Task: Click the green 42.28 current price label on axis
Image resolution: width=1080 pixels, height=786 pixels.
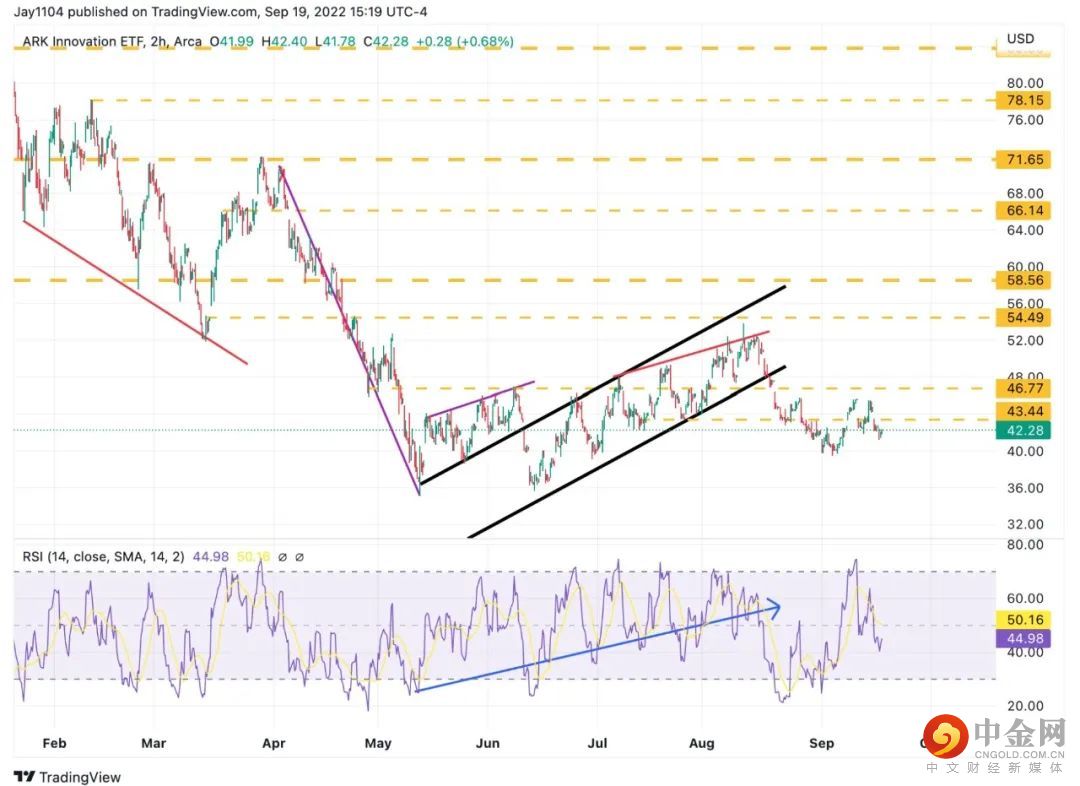Action: (1024, 431)
